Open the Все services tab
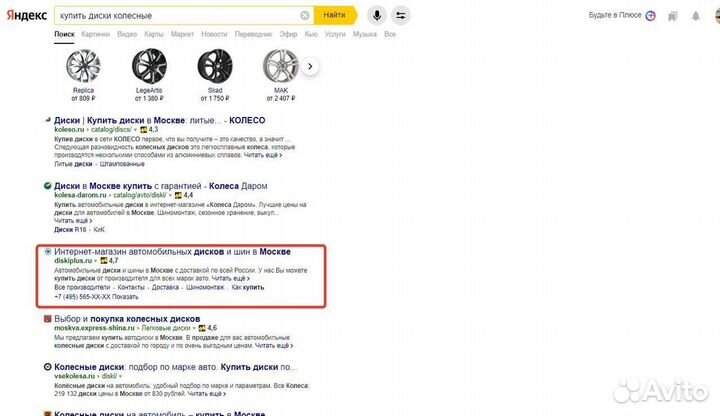Image resolution: width=720 pixels, height=416 pixels. [390, 34]
